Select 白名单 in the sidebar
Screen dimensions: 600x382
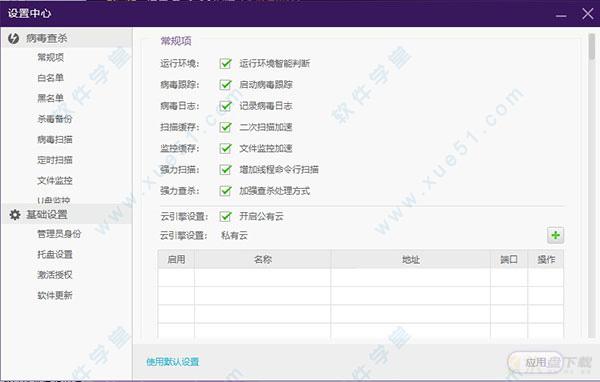click(51, 78)
